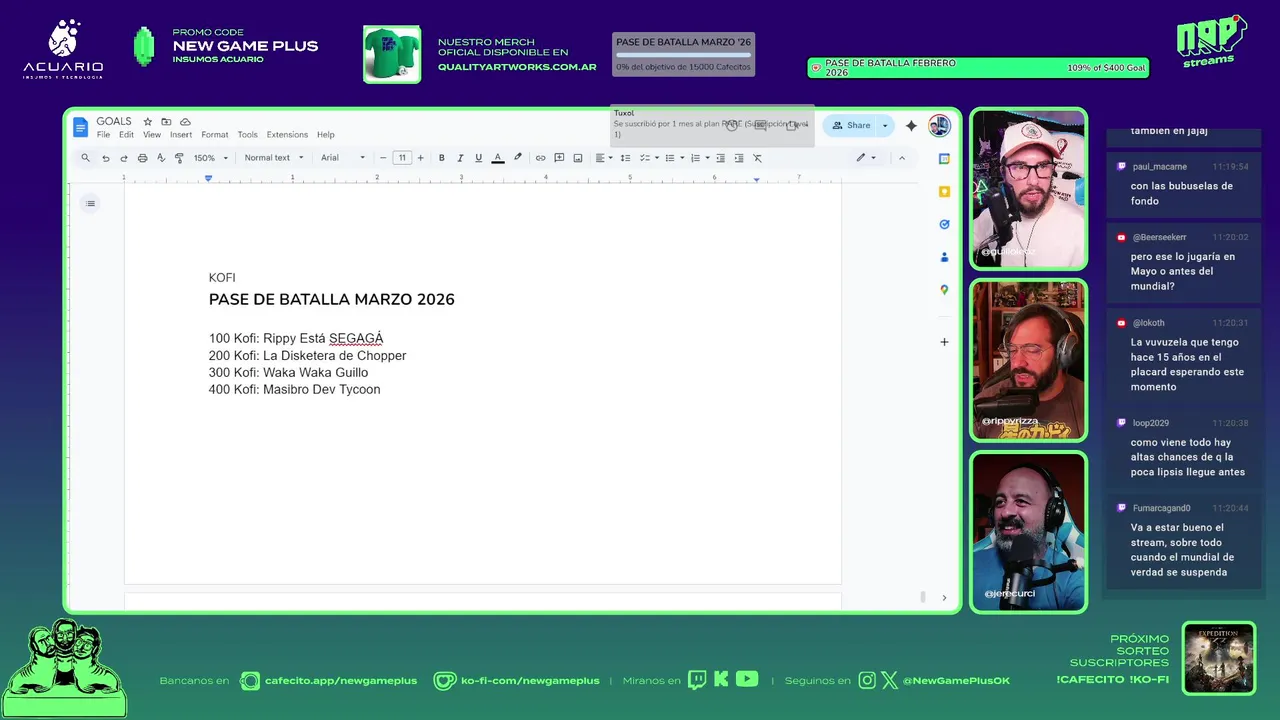Toggle the numbered list button
This screenshot has width=1280, height=720.
click(695, 158)
